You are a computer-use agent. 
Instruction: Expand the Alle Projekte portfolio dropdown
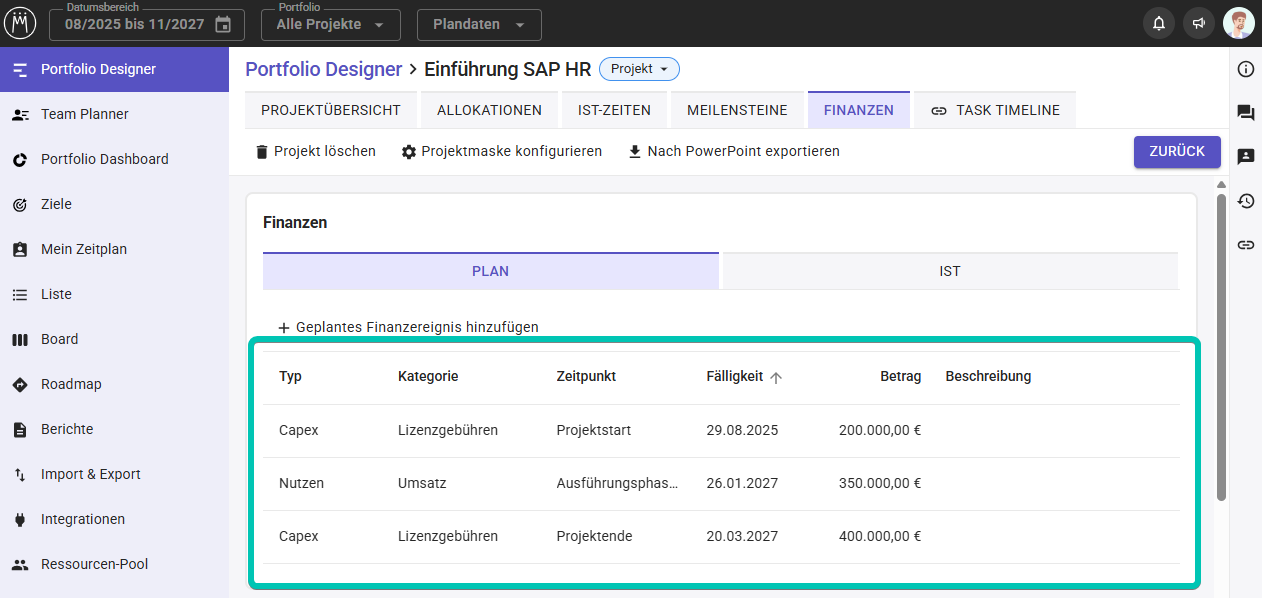click(330, 24)
